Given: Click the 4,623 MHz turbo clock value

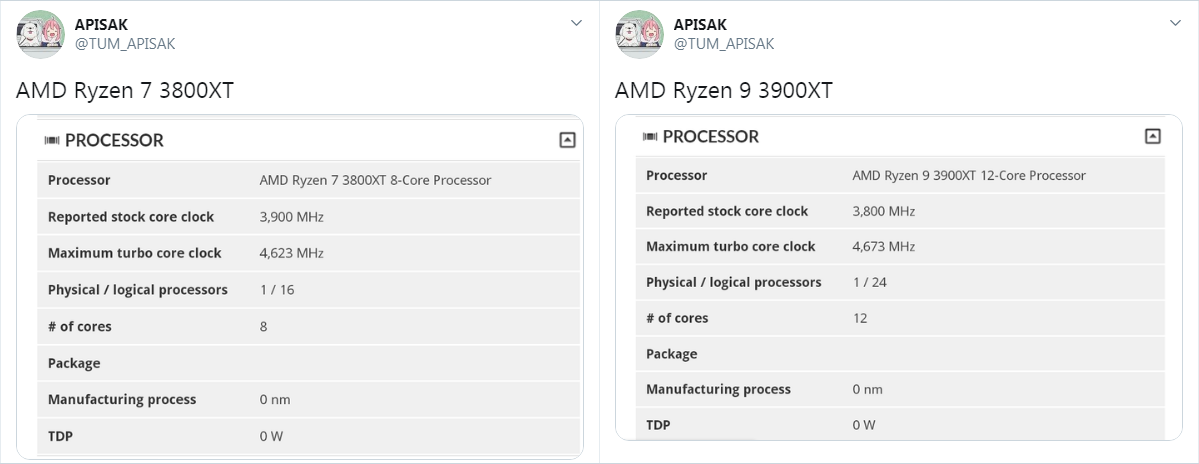Looking at the screenshot, I should tap(291, 253).
